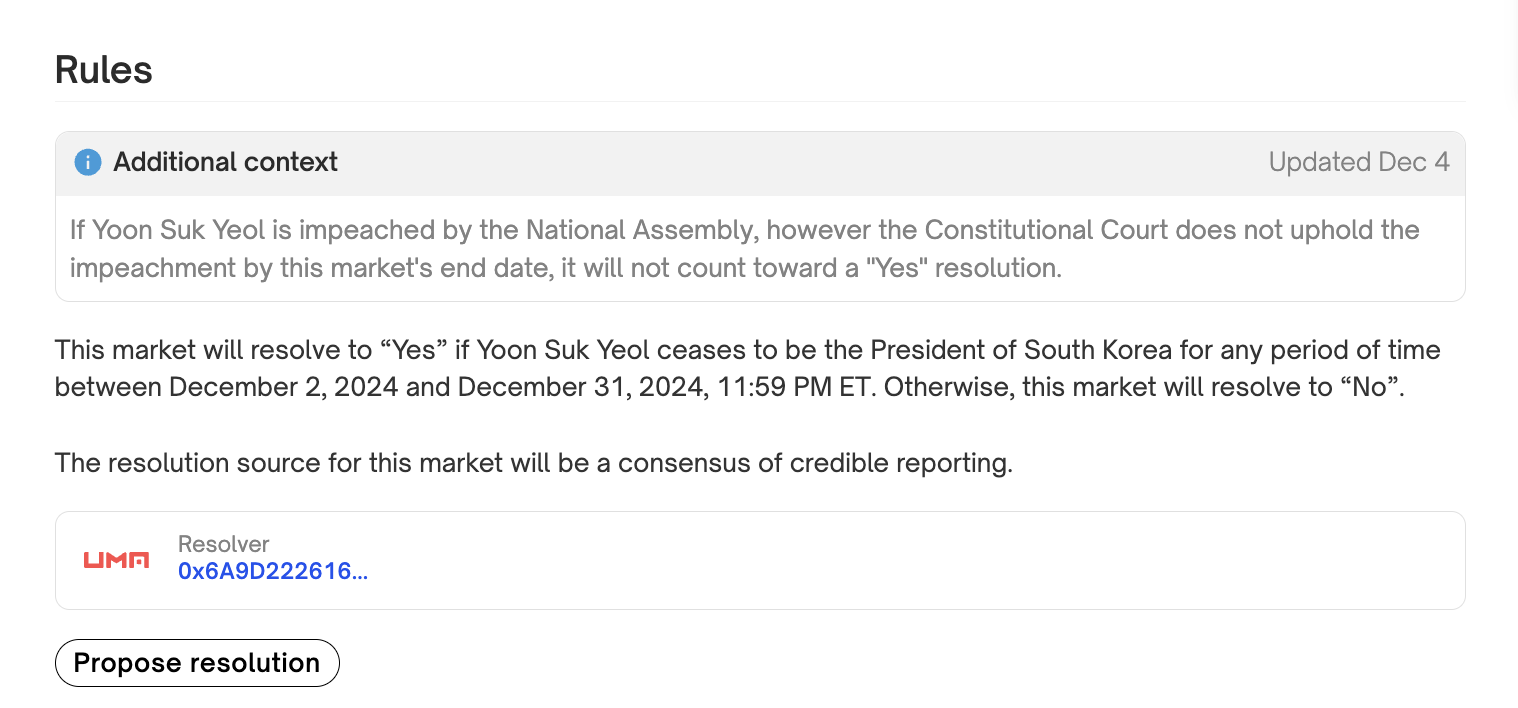The image size is (1518, 708).
Task: Click the empty area of Resolver card
Action: click(x=900, y=560)
